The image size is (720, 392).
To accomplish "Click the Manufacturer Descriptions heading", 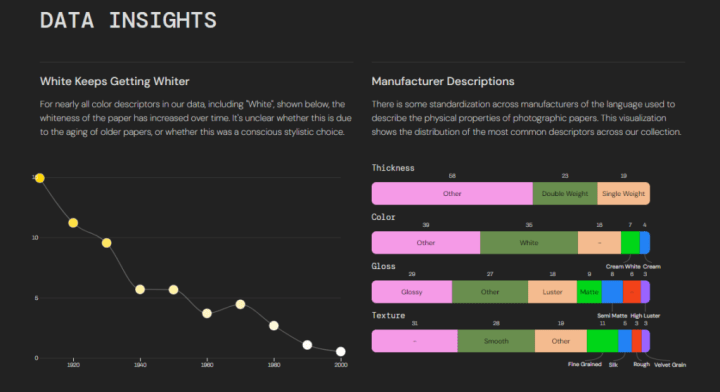I will pos(443,81).
